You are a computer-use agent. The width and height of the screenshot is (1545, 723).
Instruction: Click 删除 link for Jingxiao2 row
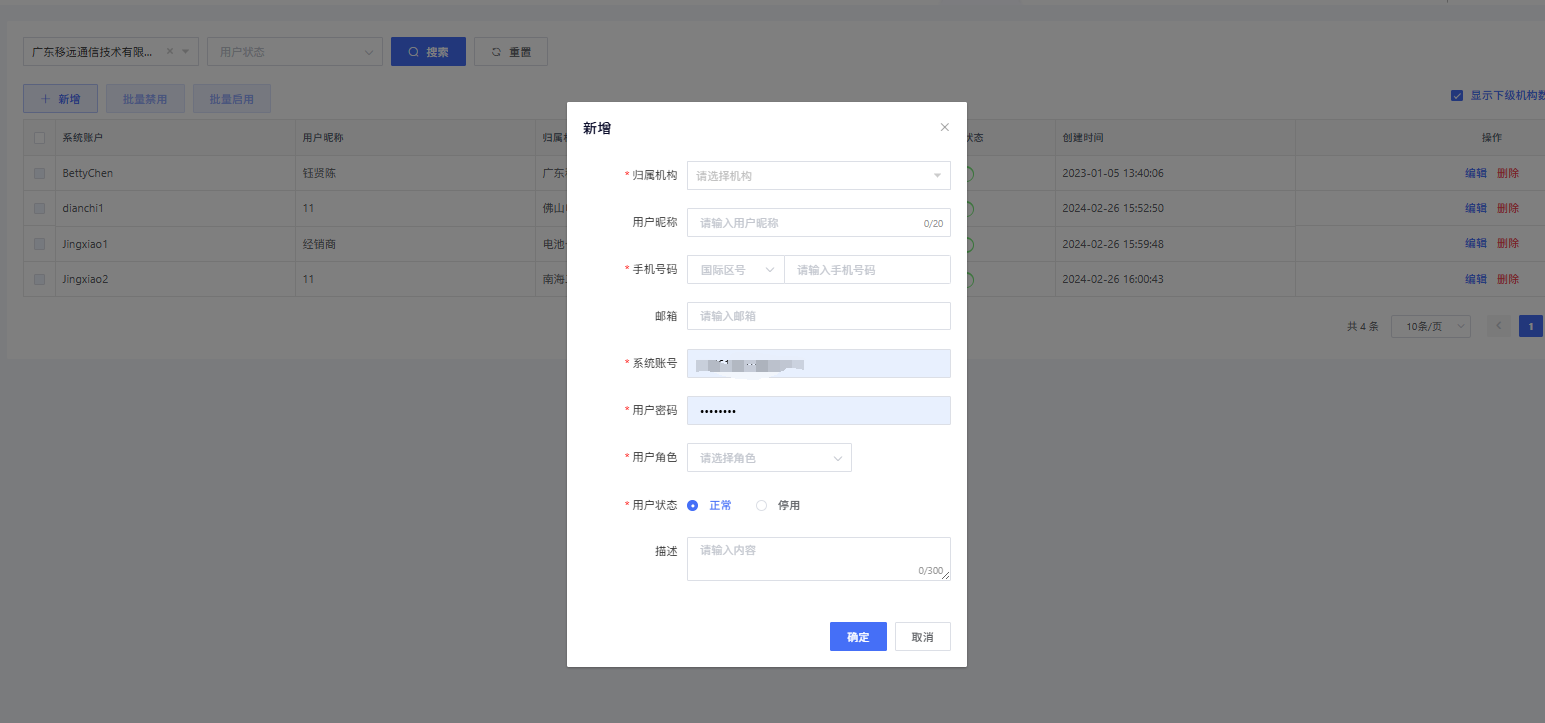[x=1507, y=280]
